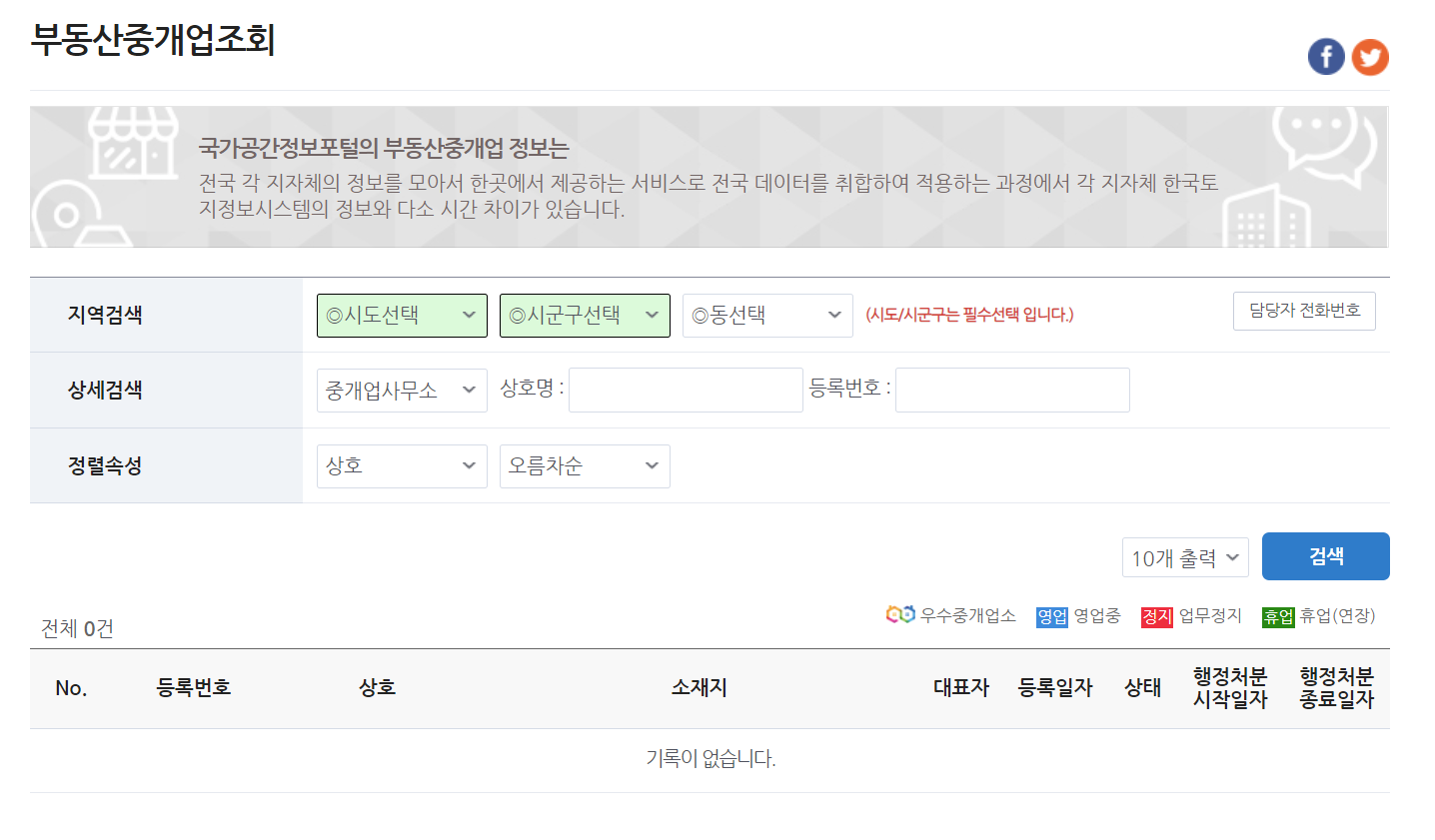Click the red 정지 status badge
The width and height of the screenshot is (1435, 840).
(x=1157, y=616)
